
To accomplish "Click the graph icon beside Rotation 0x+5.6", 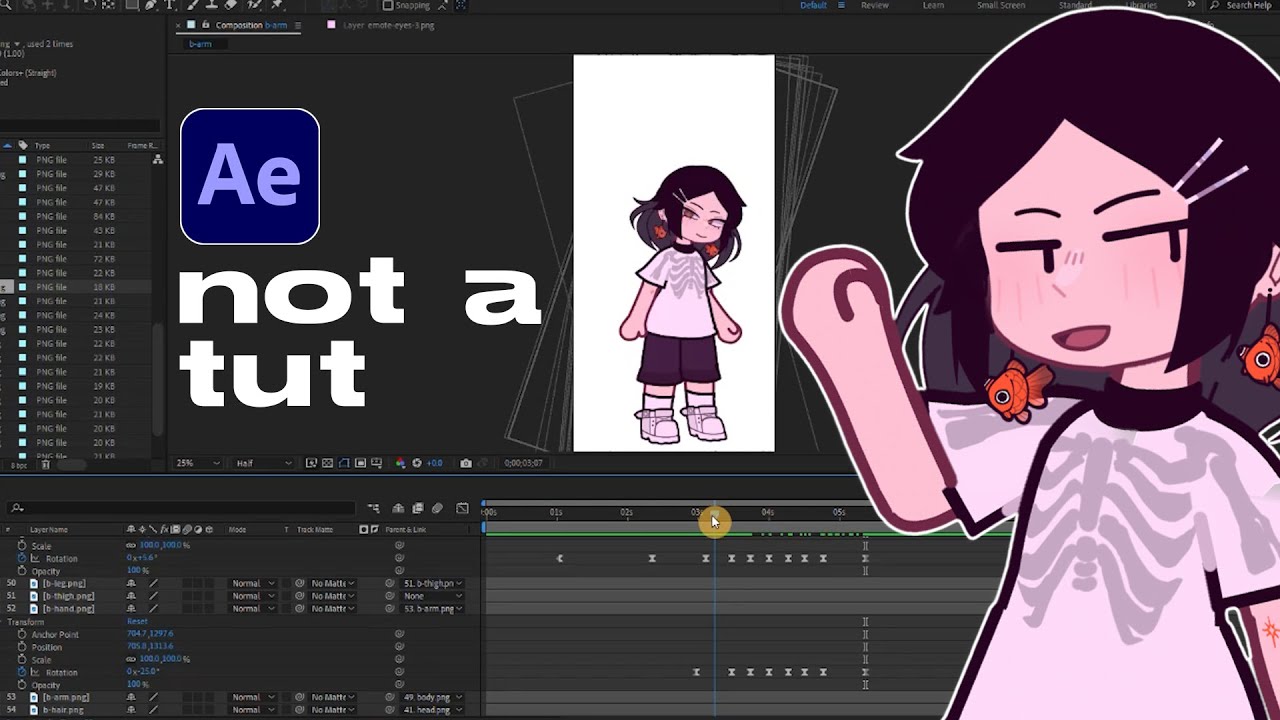I will [35, 558].
